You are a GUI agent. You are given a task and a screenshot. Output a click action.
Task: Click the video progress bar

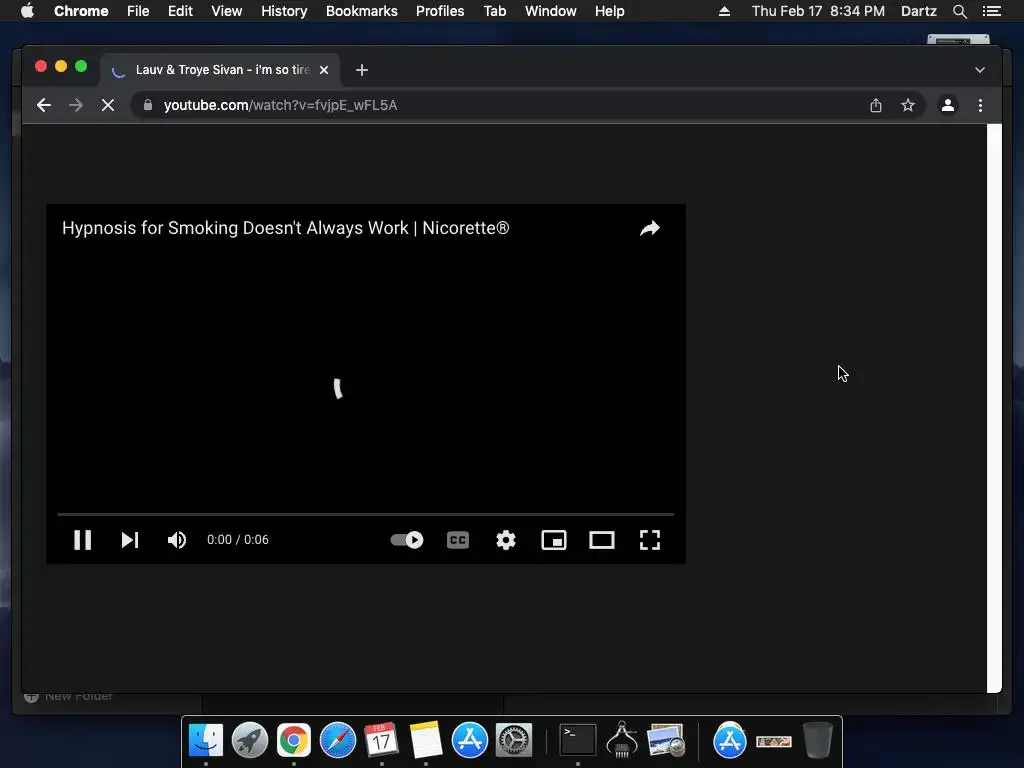(x=366, y=515)
